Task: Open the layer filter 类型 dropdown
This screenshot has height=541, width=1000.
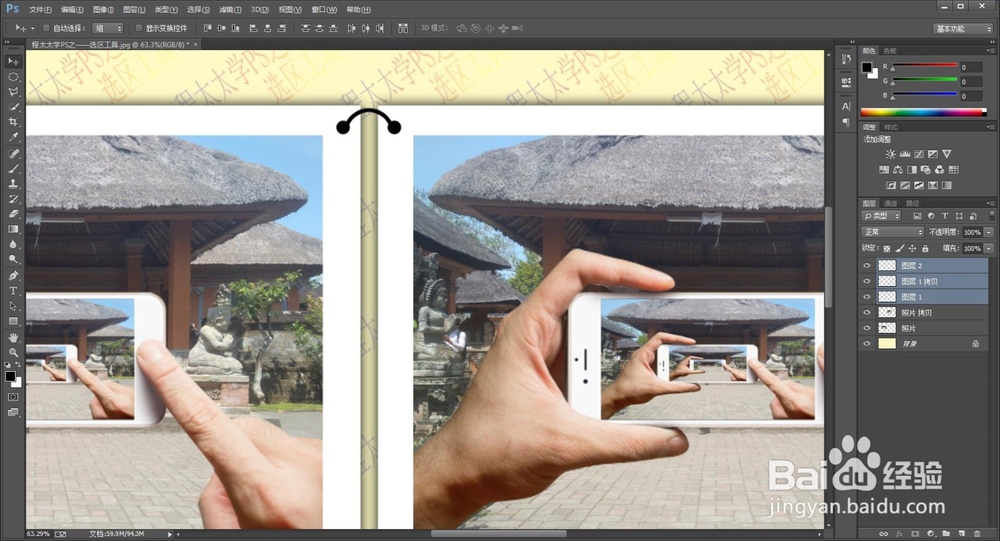Action: [x=881, y=216]
